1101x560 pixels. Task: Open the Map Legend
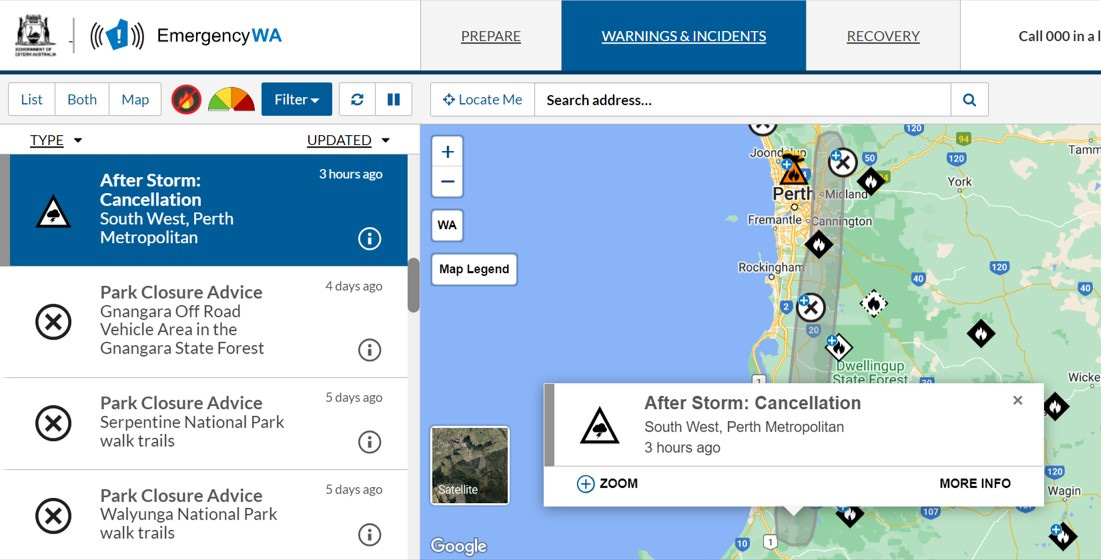point(474,269)
